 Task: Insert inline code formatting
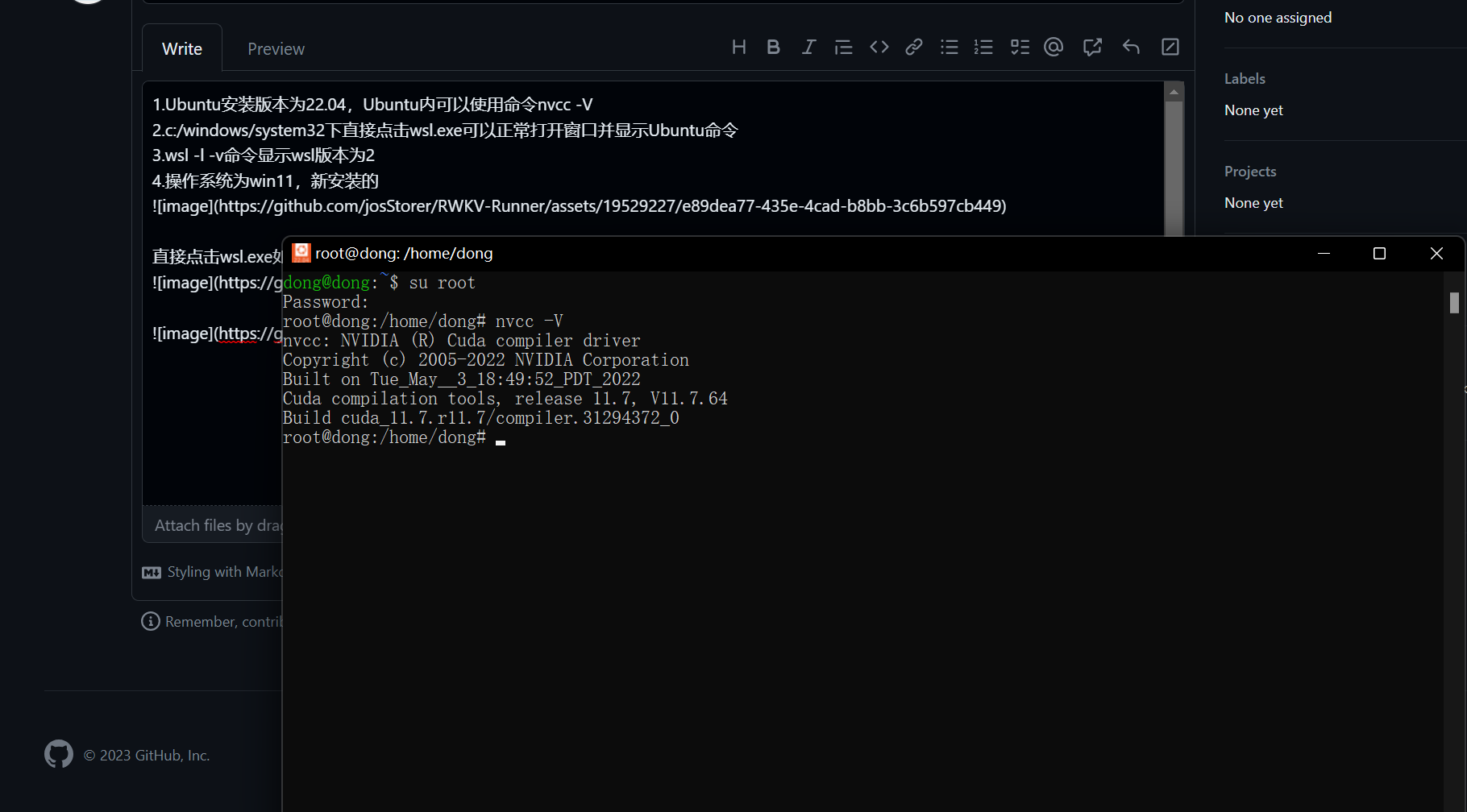click(879, 47)
